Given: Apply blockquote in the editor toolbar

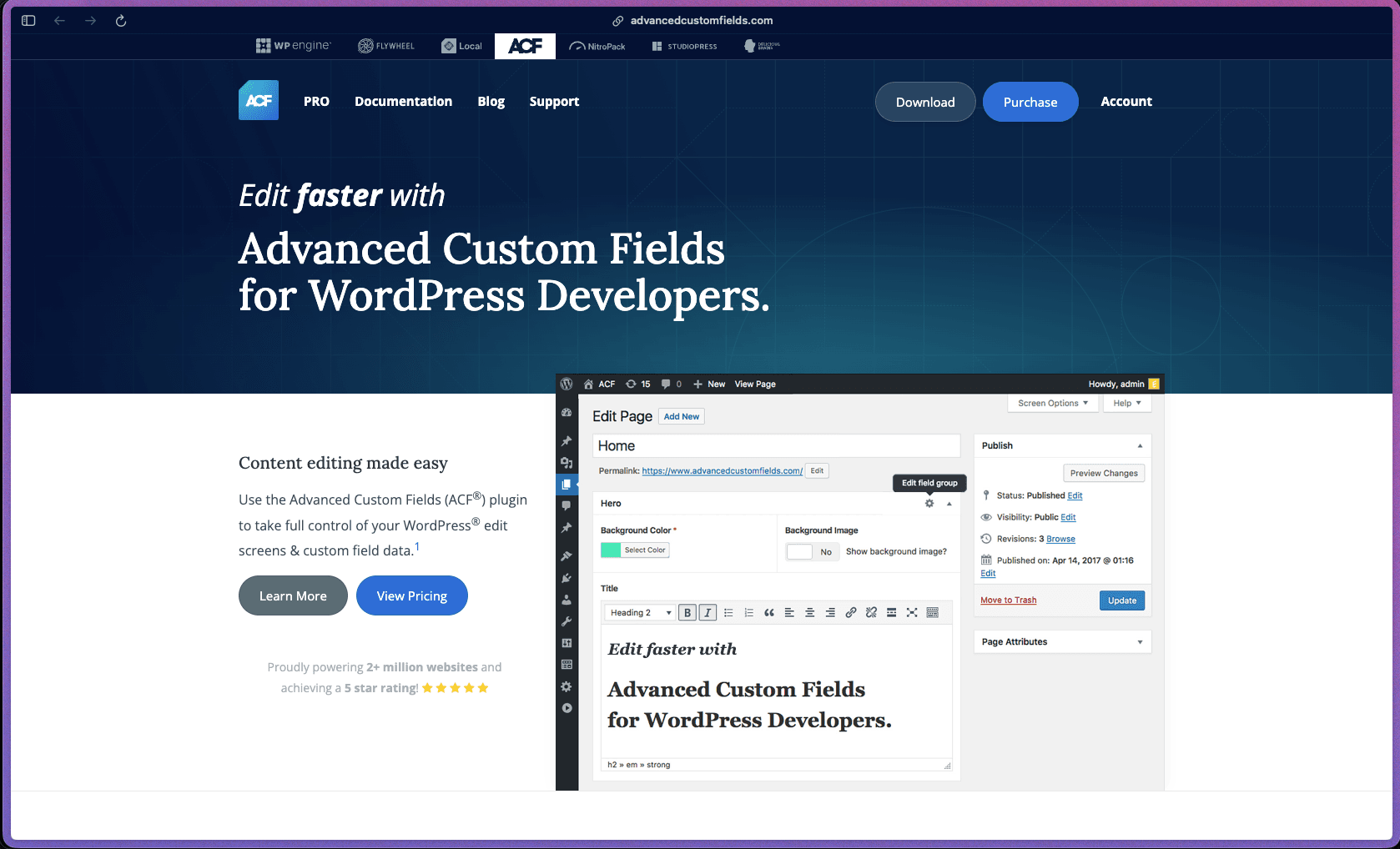Looking at the screenshot, I should (x=769, y=612).
